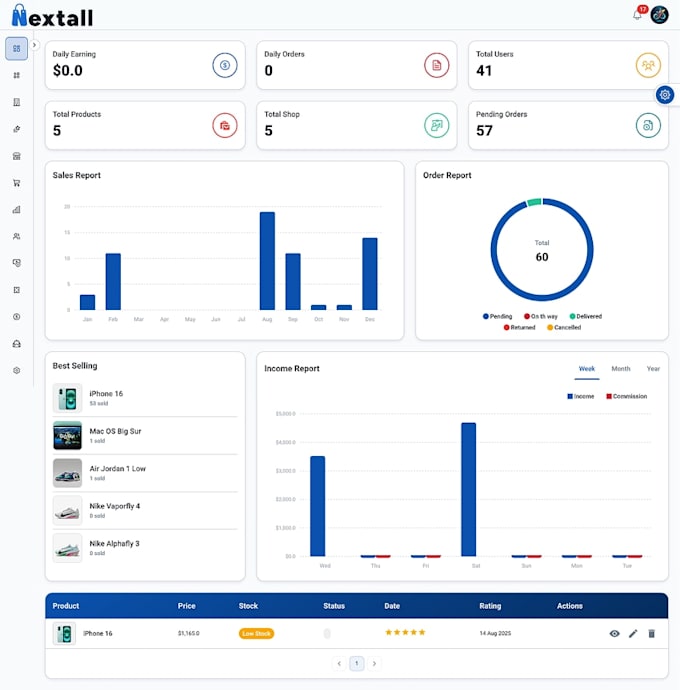Open the four-squares Categories sidebar icon
Image resolution: width=680 pixels, height=690 pixels.
(x=16, y=75)
